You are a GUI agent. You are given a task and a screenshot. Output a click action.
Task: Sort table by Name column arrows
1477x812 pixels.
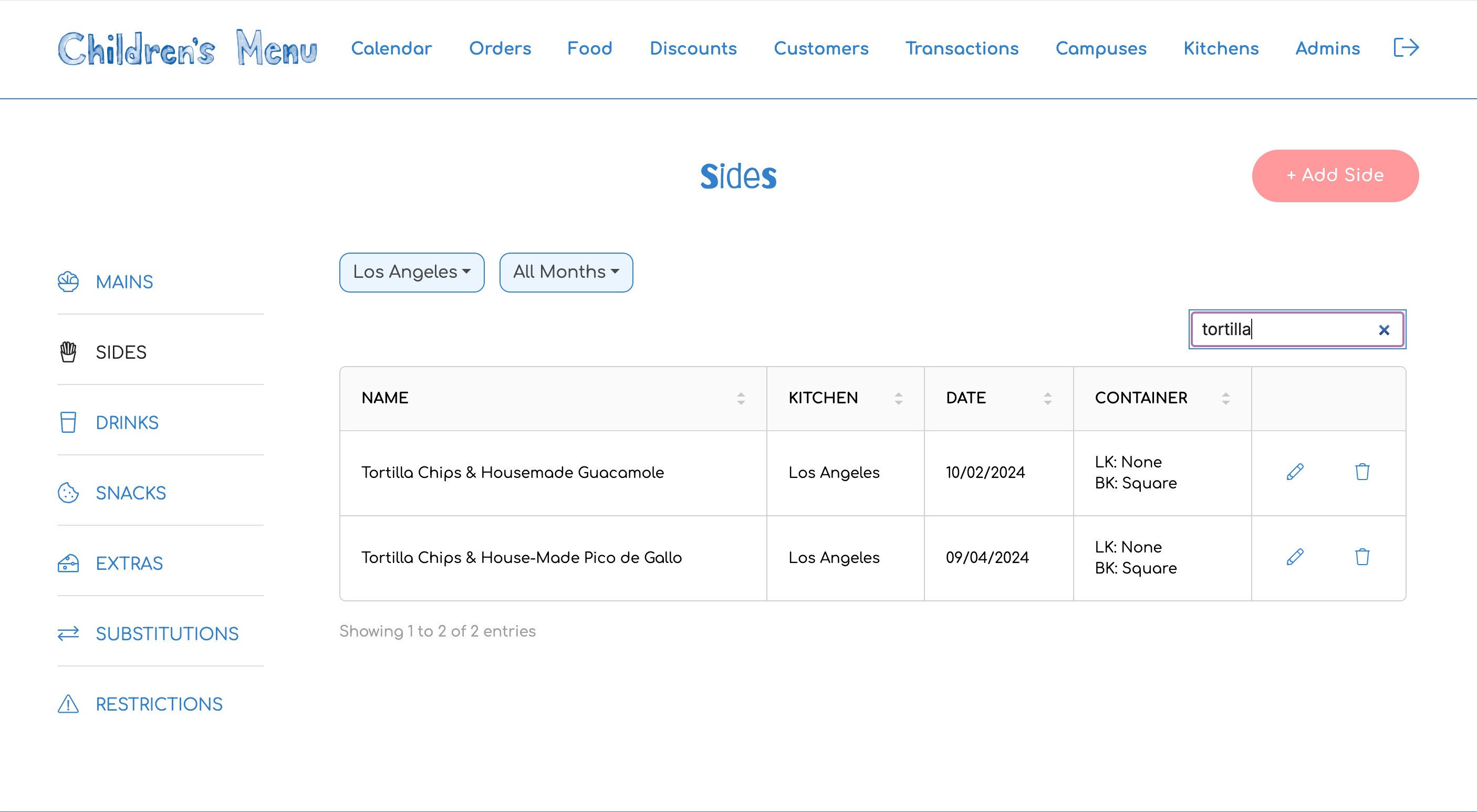coord(741,399)
